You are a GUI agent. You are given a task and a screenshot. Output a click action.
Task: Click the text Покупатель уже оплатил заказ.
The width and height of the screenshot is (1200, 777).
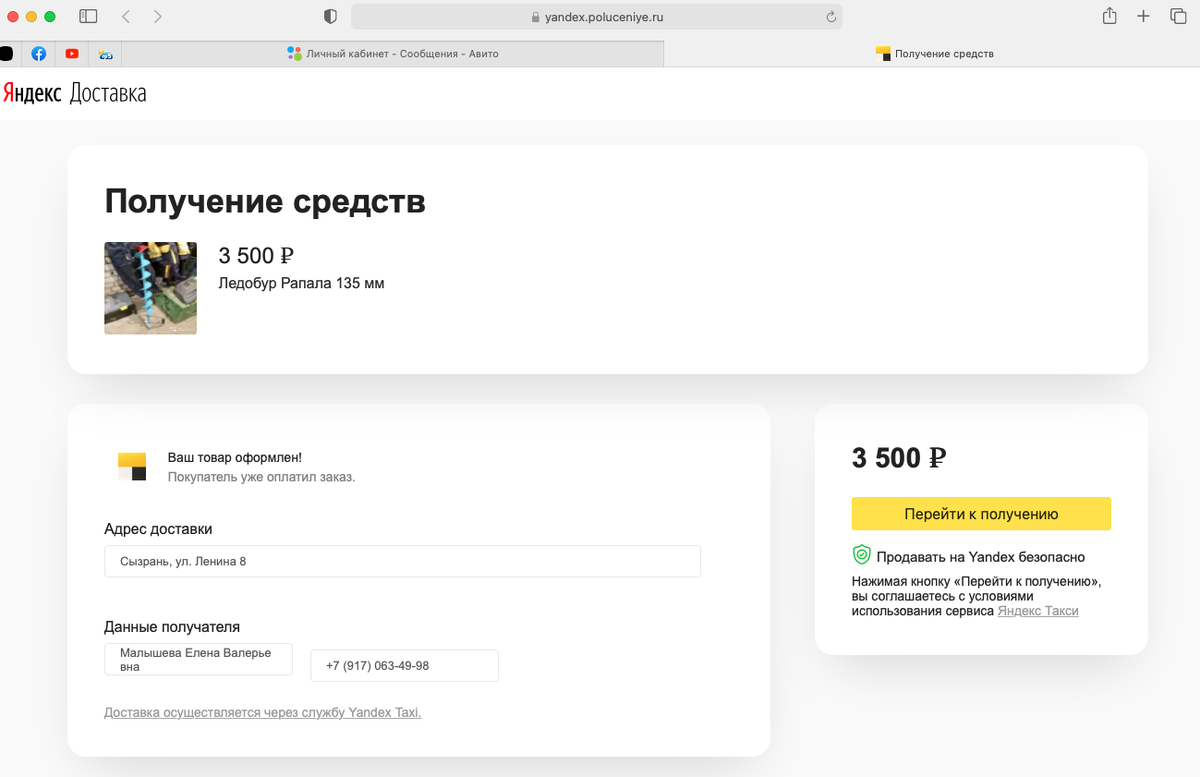[x=261, y=477]
